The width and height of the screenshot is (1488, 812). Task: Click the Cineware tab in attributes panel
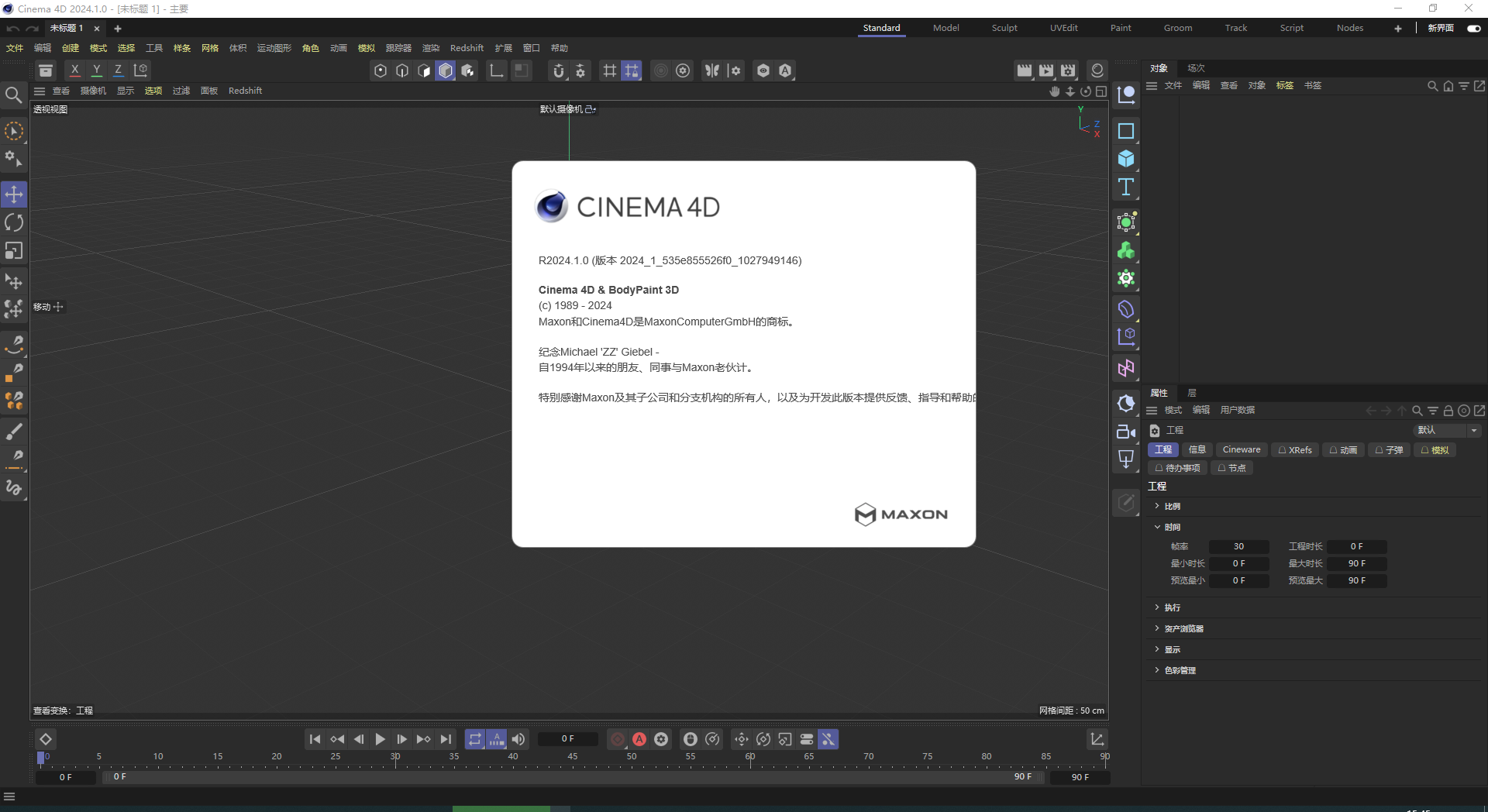(1241, 450)
